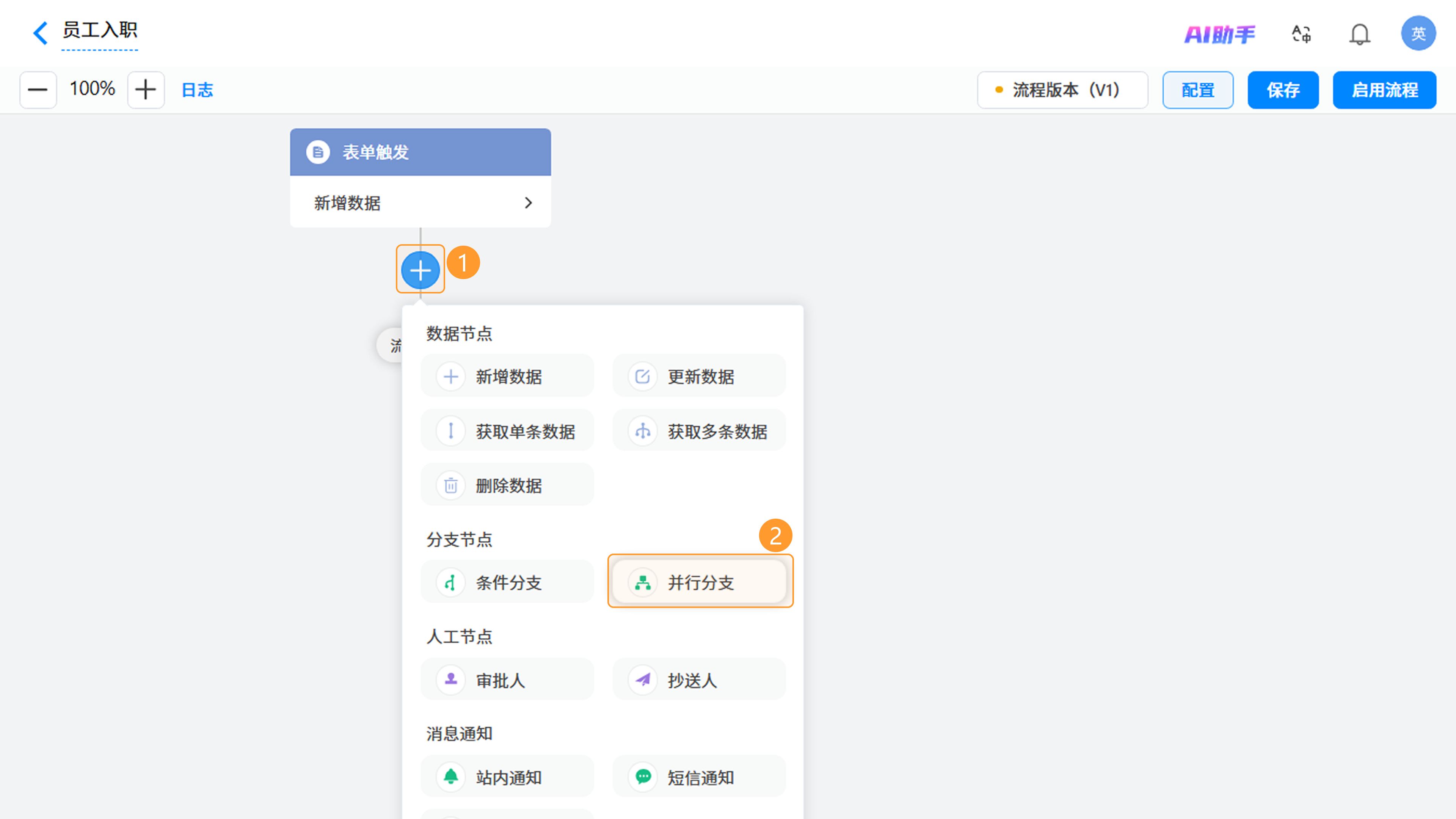This screenshot has height=819, width=1456.
Task: Open the 日志 log link
Action: (x=197, y=90)
